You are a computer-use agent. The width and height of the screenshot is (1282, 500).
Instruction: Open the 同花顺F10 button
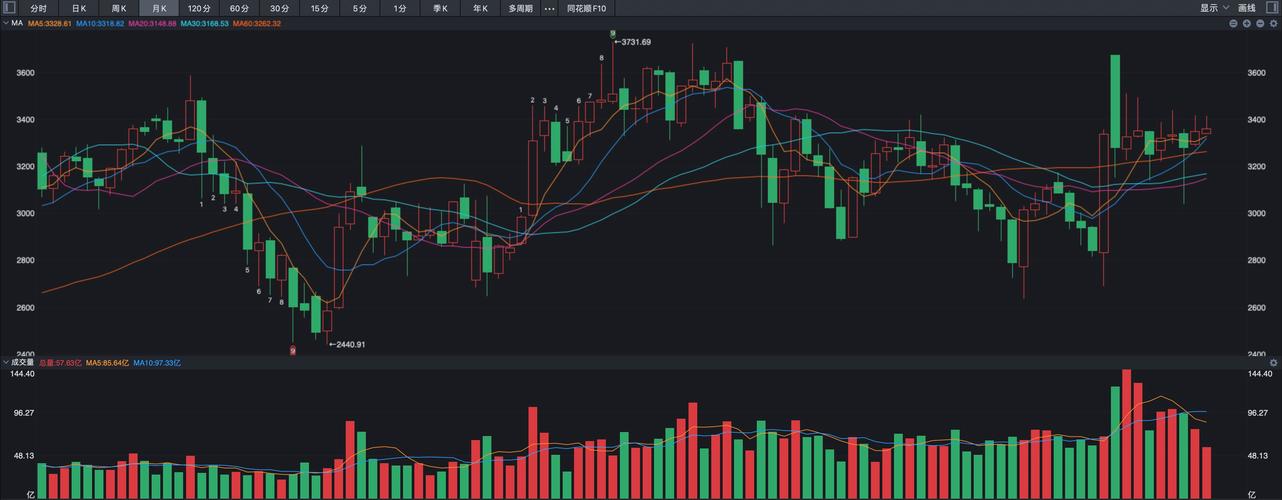pyautogui.click(x=586, y=8)
